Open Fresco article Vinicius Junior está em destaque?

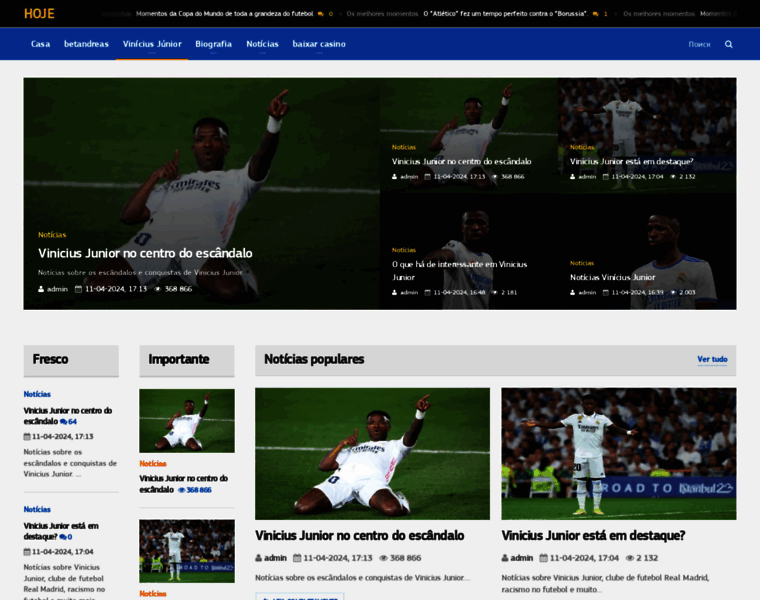click(x=61, y=531)
